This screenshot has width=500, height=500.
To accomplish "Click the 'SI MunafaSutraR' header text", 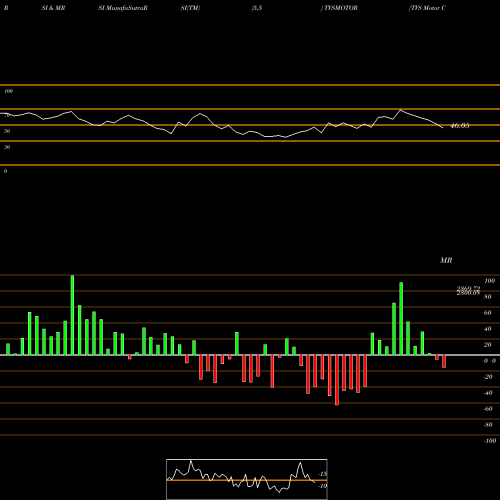I will click(x=123, y=8).
